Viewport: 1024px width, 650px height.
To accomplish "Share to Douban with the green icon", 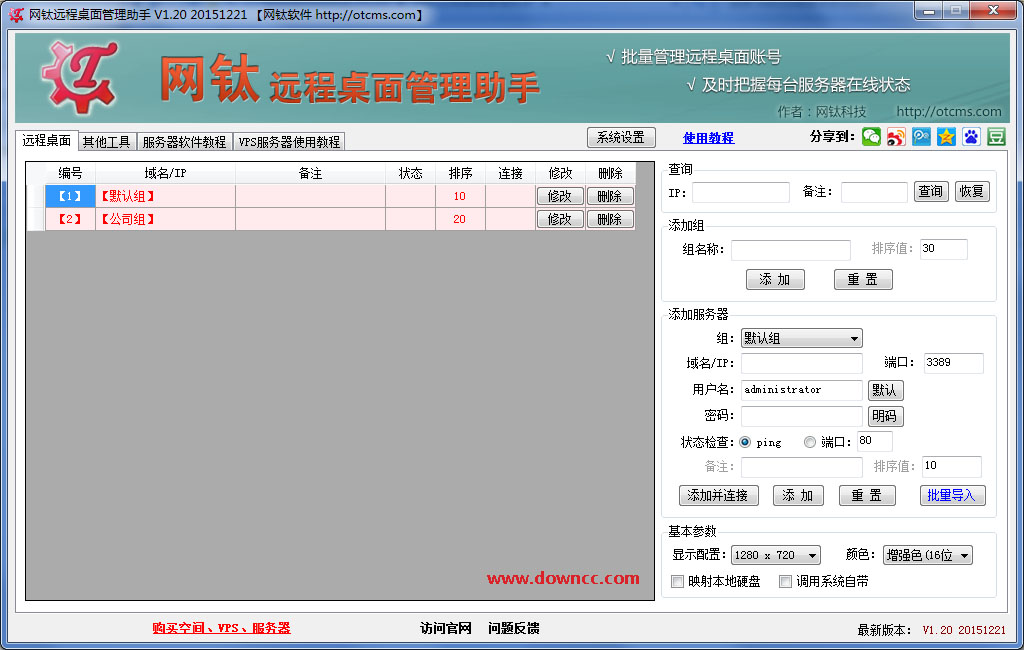I will pos(995,136).
